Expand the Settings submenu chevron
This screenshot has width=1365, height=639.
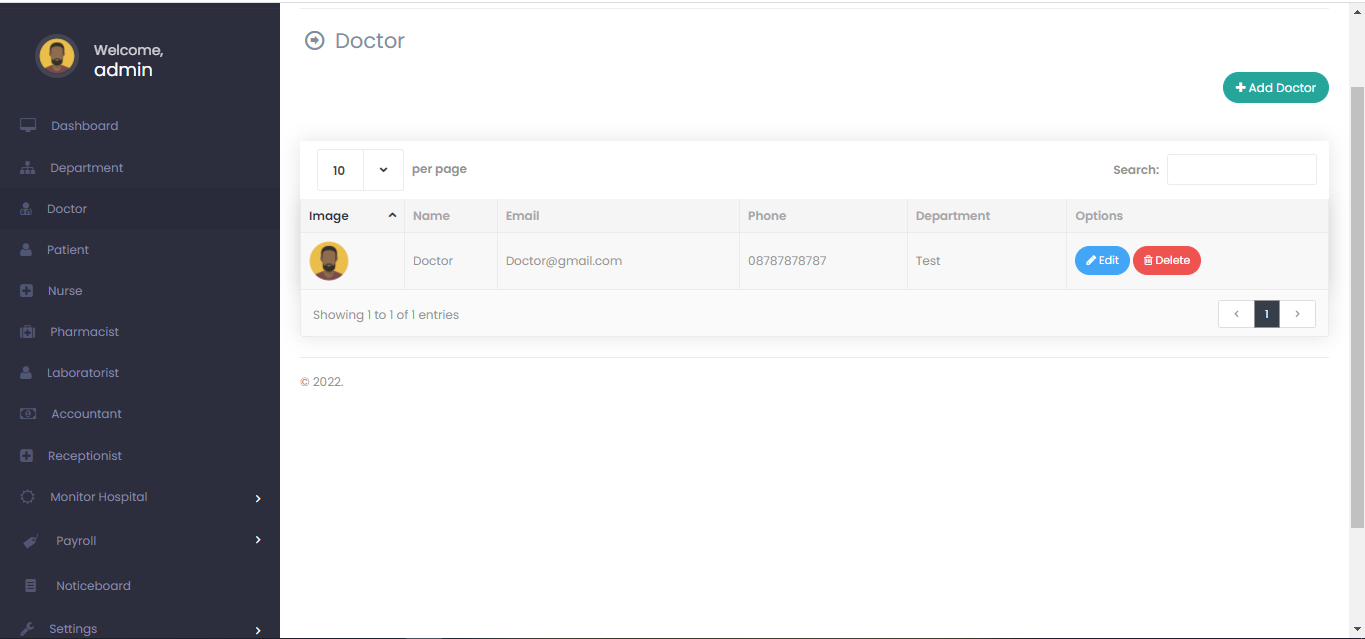pyautogui.click(x=258, y=629)
